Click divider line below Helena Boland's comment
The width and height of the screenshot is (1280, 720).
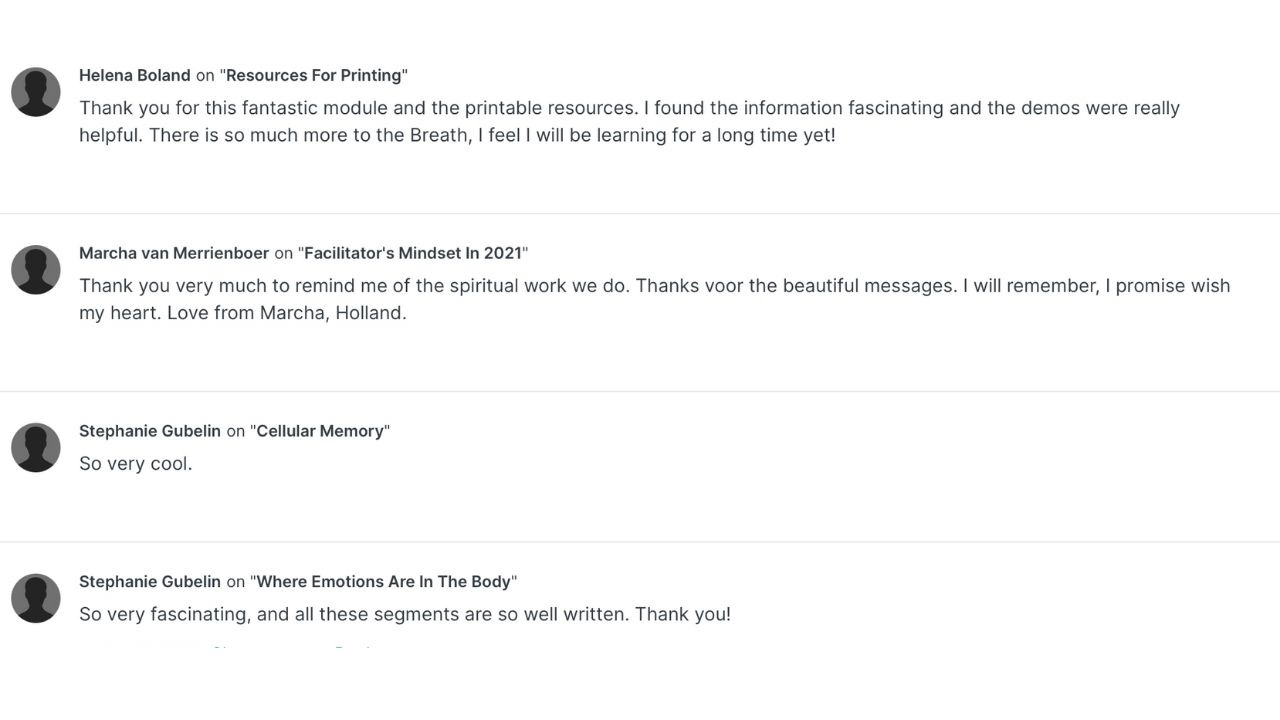click(640, 214)
